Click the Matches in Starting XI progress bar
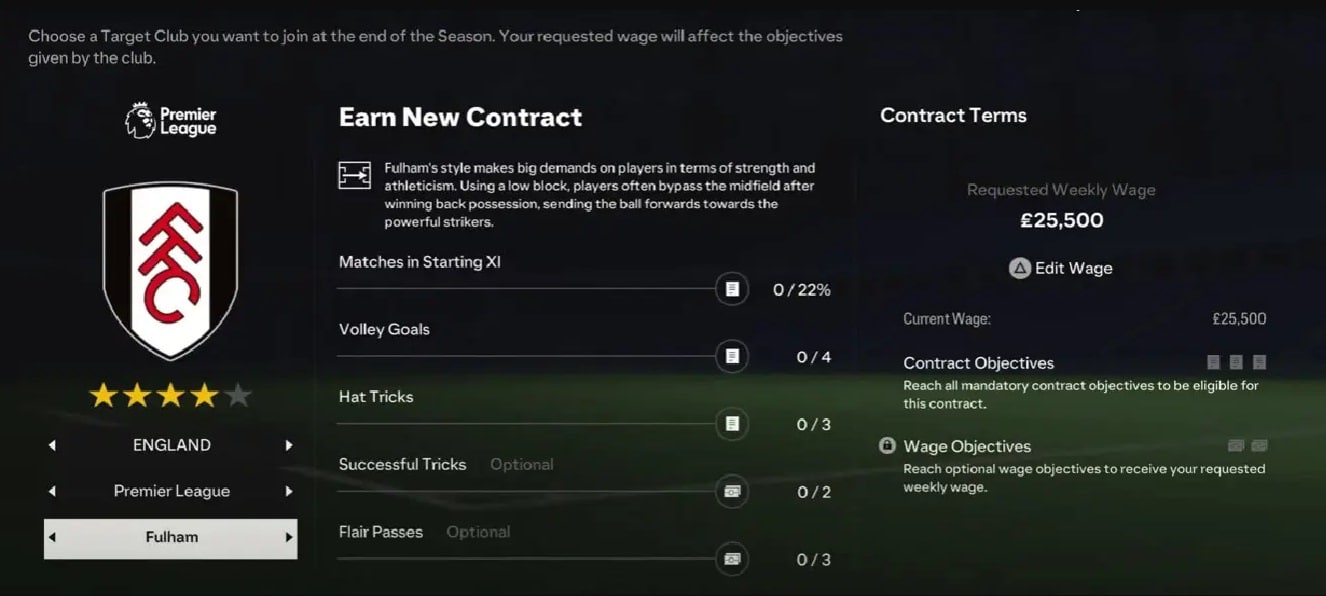Screen dimensions: 1326x596 tap(527, 289)
